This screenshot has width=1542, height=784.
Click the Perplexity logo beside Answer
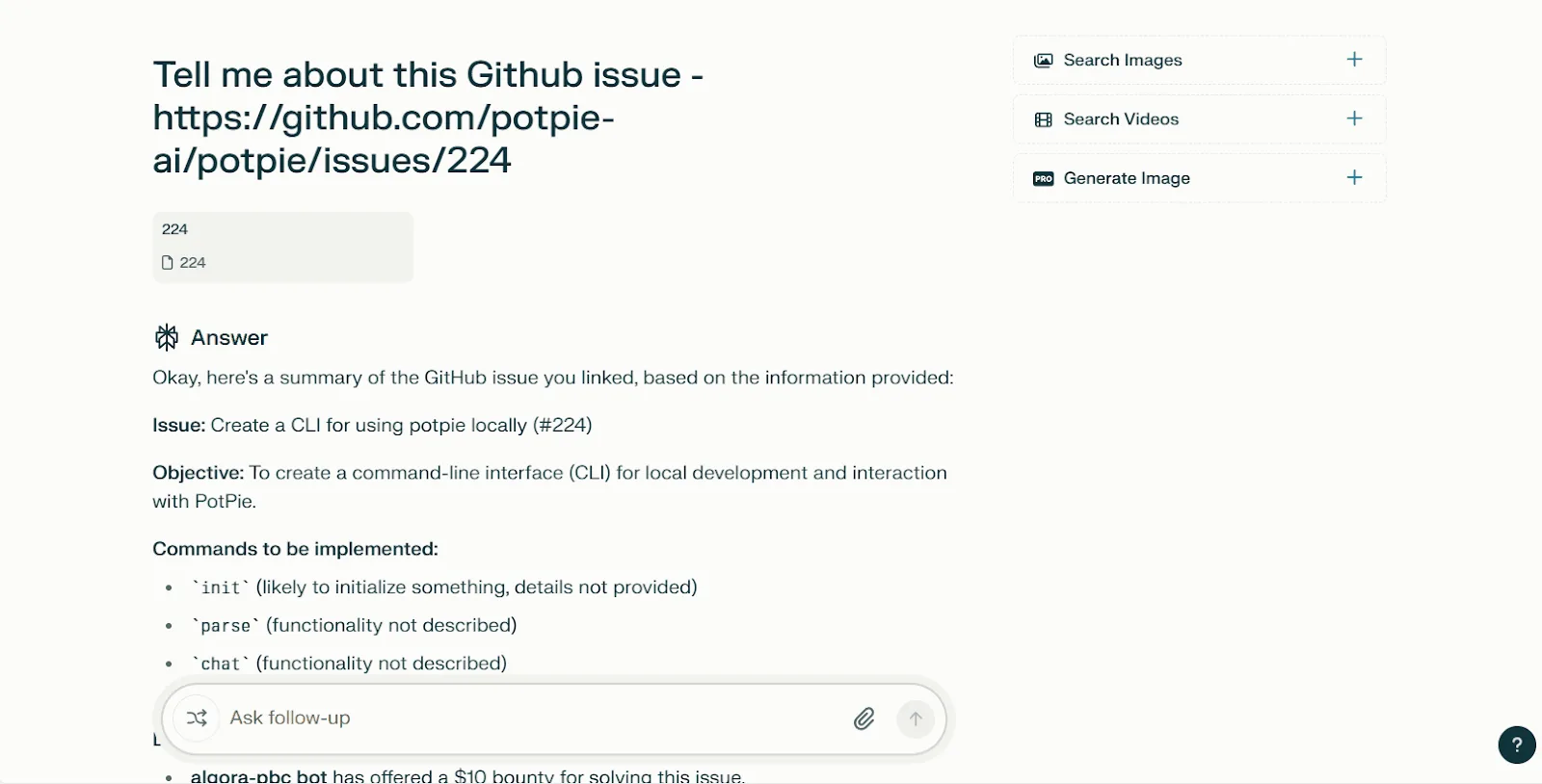coord(167,337)
